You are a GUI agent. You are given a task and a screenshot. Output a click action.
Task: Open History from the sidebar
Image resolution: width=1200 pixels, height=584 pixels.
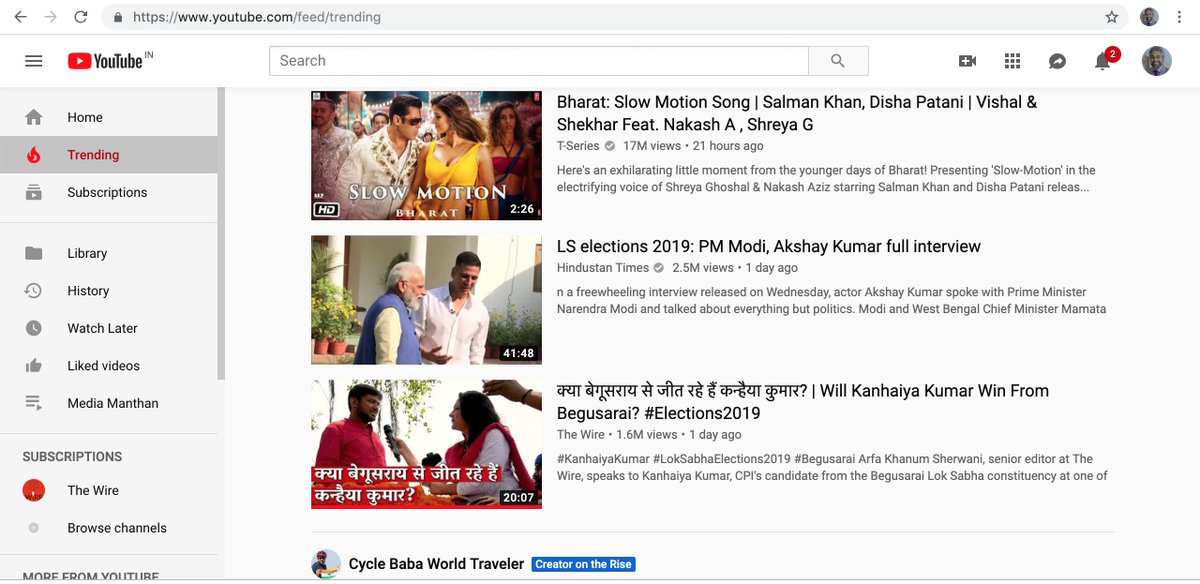point(108,291)
